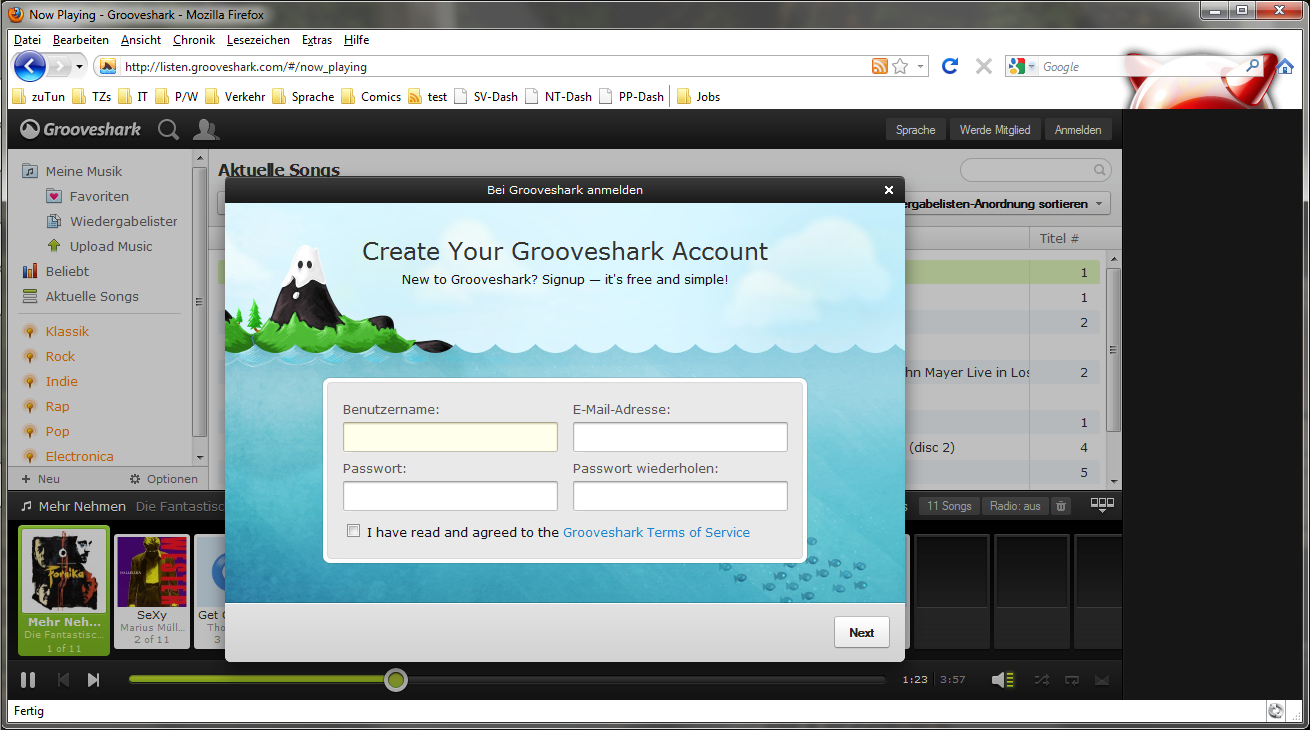Select the Electronica genre radio
The height and width of the screenshot is (730, 1310).
pyautogui.click(x=81, y=456)
